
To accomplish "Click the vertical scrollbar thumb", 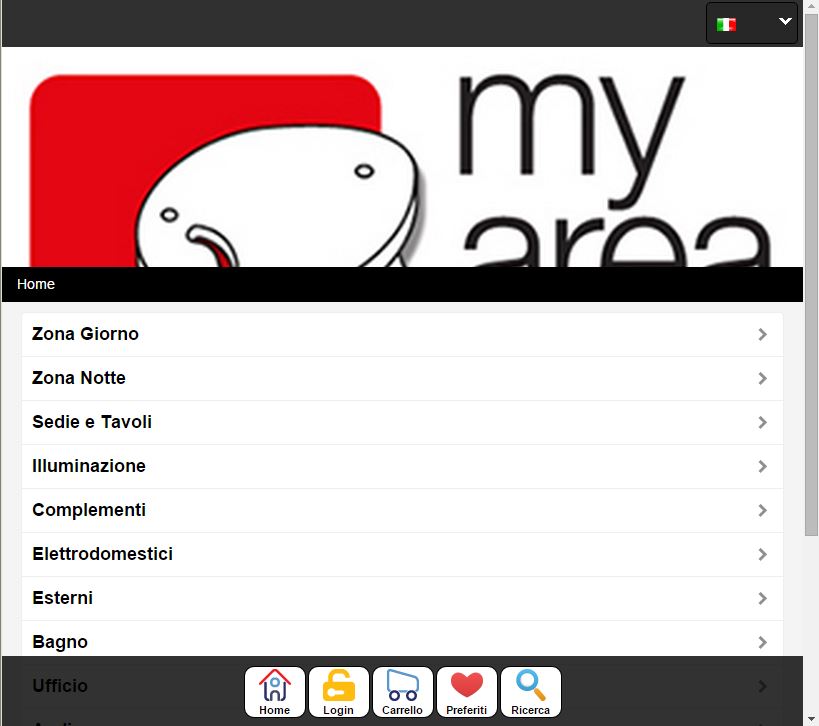I will click(x=811, y=274).
